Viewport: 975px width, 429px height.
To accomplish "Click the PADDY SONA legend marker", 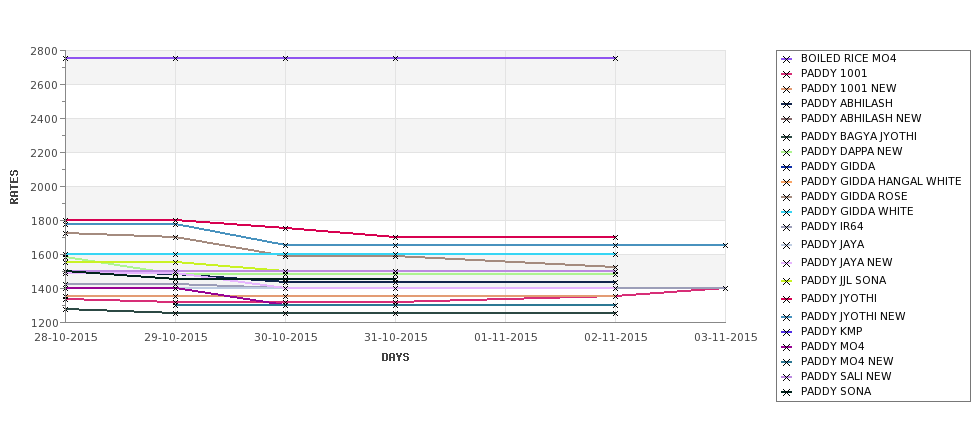I will tap(787, 392).
